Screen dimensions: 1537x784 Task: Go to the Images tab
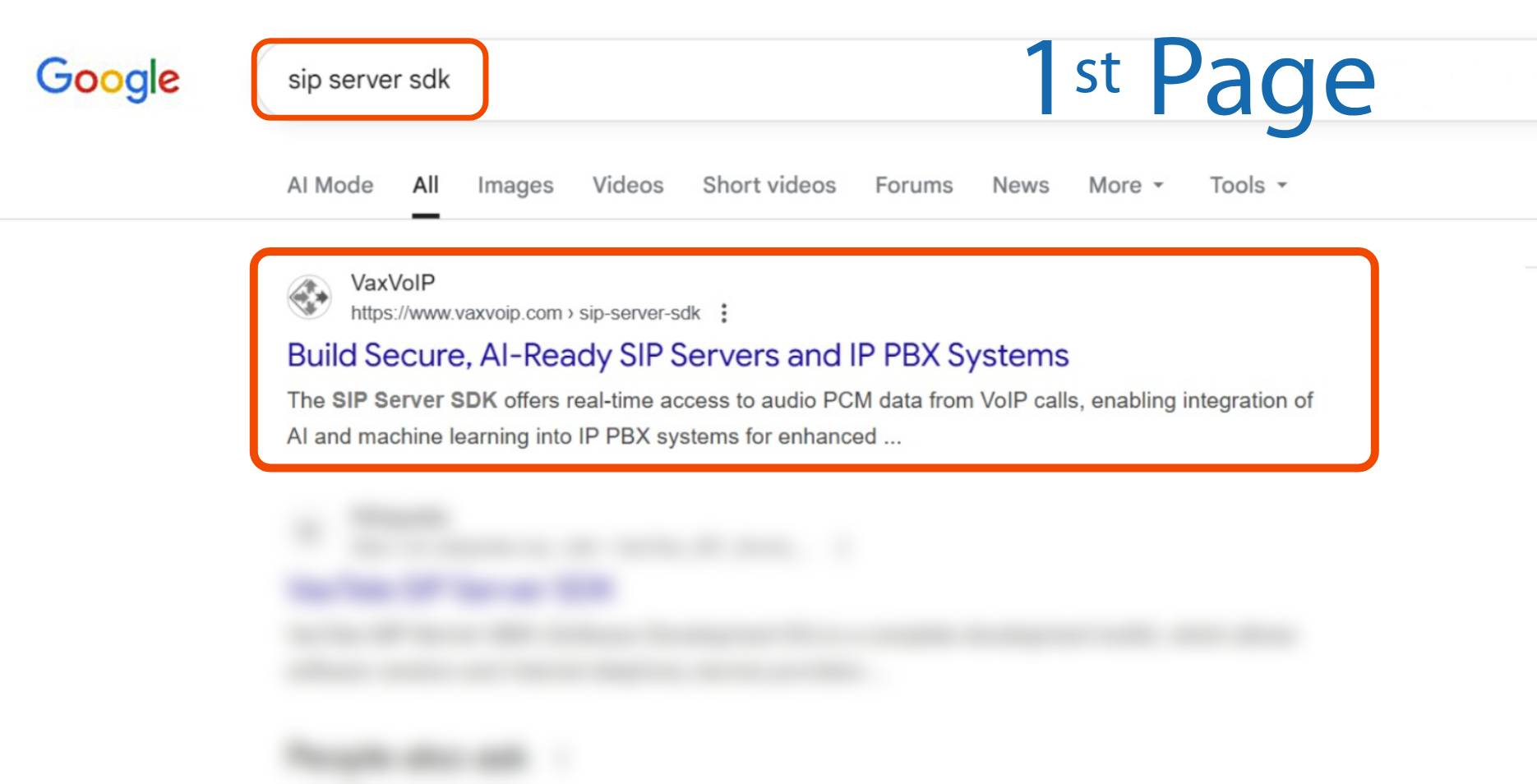click(x=515, y=186)
